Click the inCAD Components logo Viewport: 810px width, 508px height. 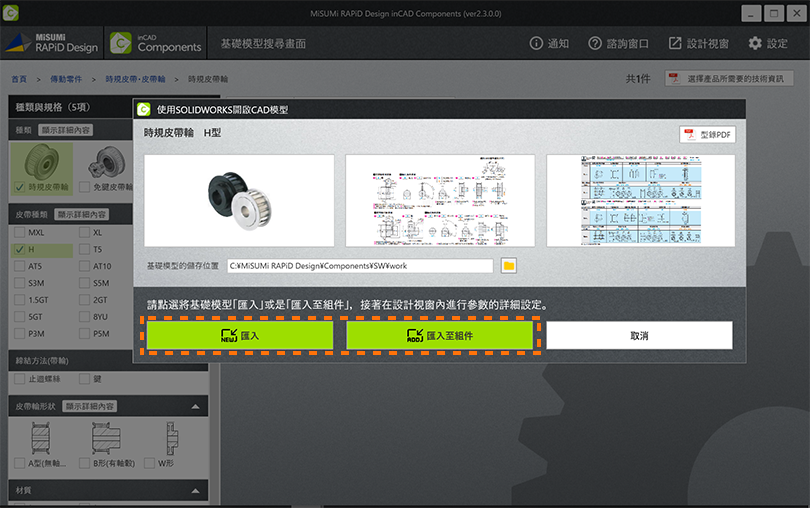tap(156, 43)
